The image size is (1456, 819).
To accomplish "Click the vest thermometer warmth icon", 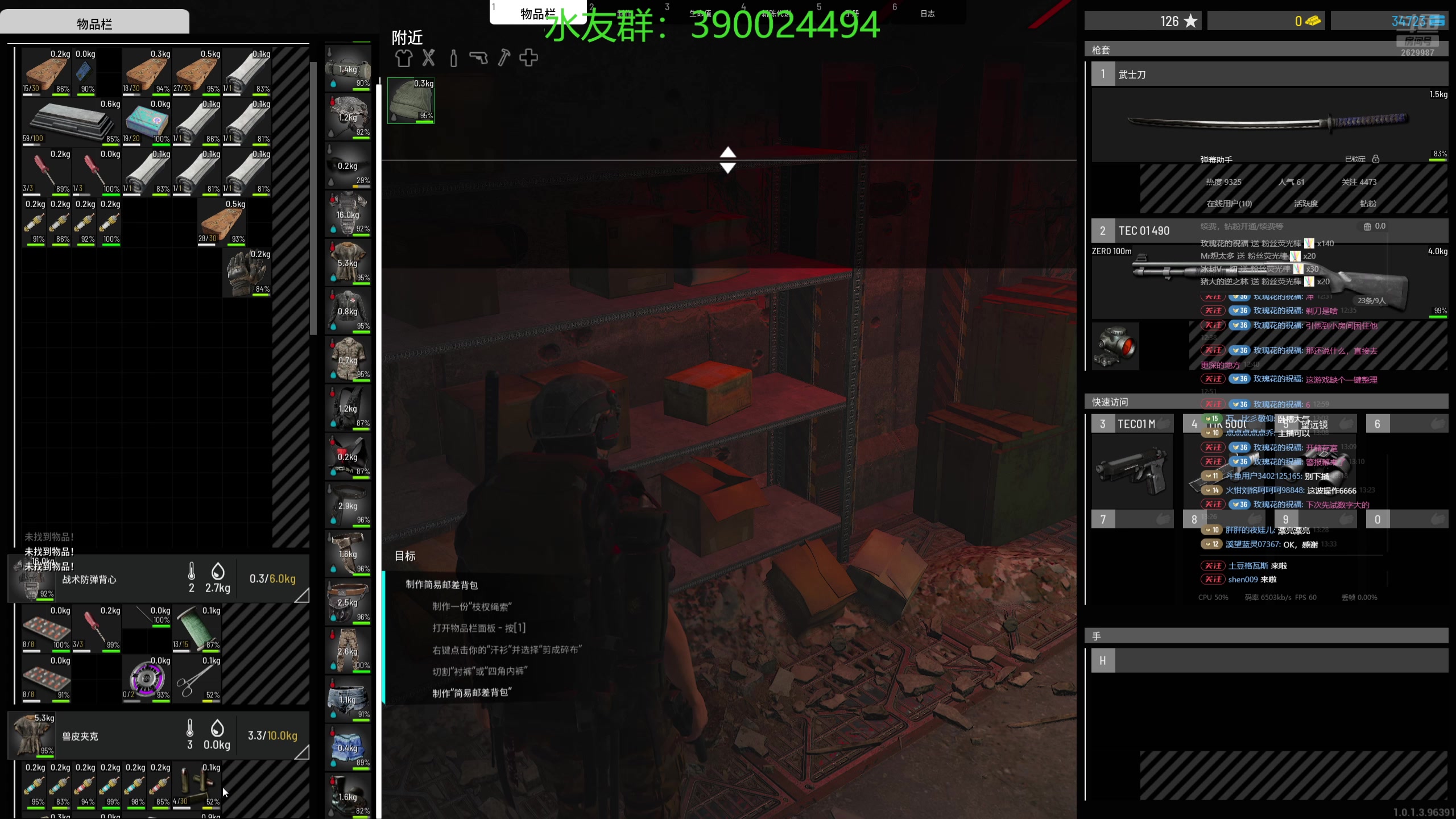I will (192, 571).
